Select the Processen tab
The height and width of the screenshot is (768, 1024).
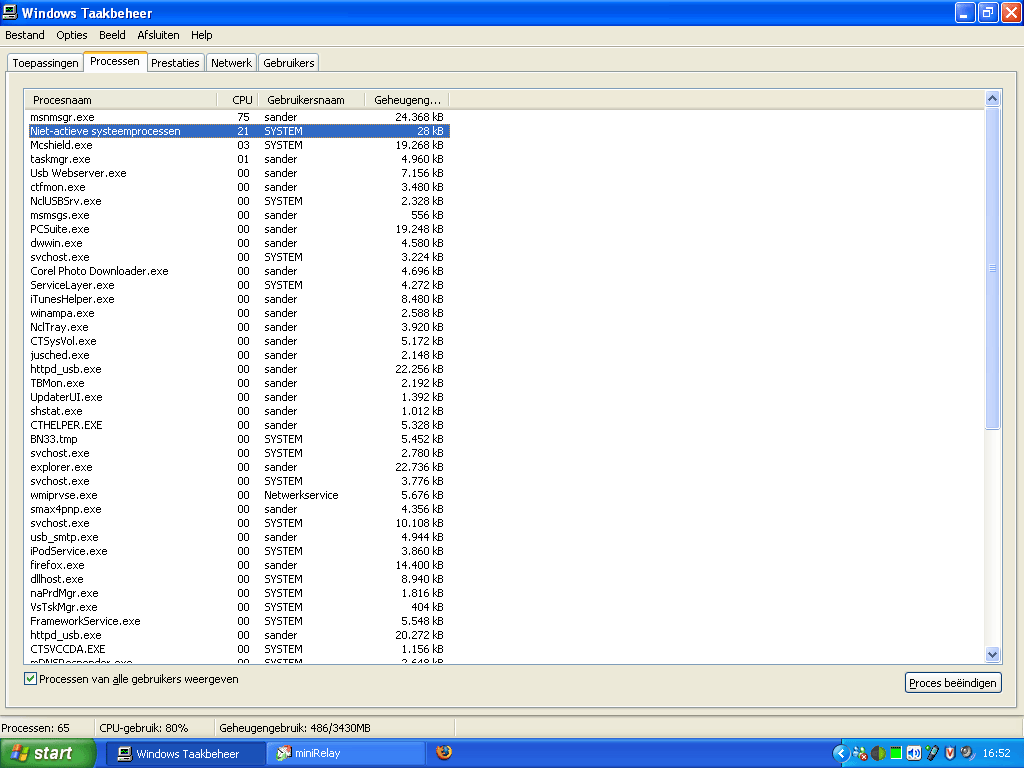[115, 61]
